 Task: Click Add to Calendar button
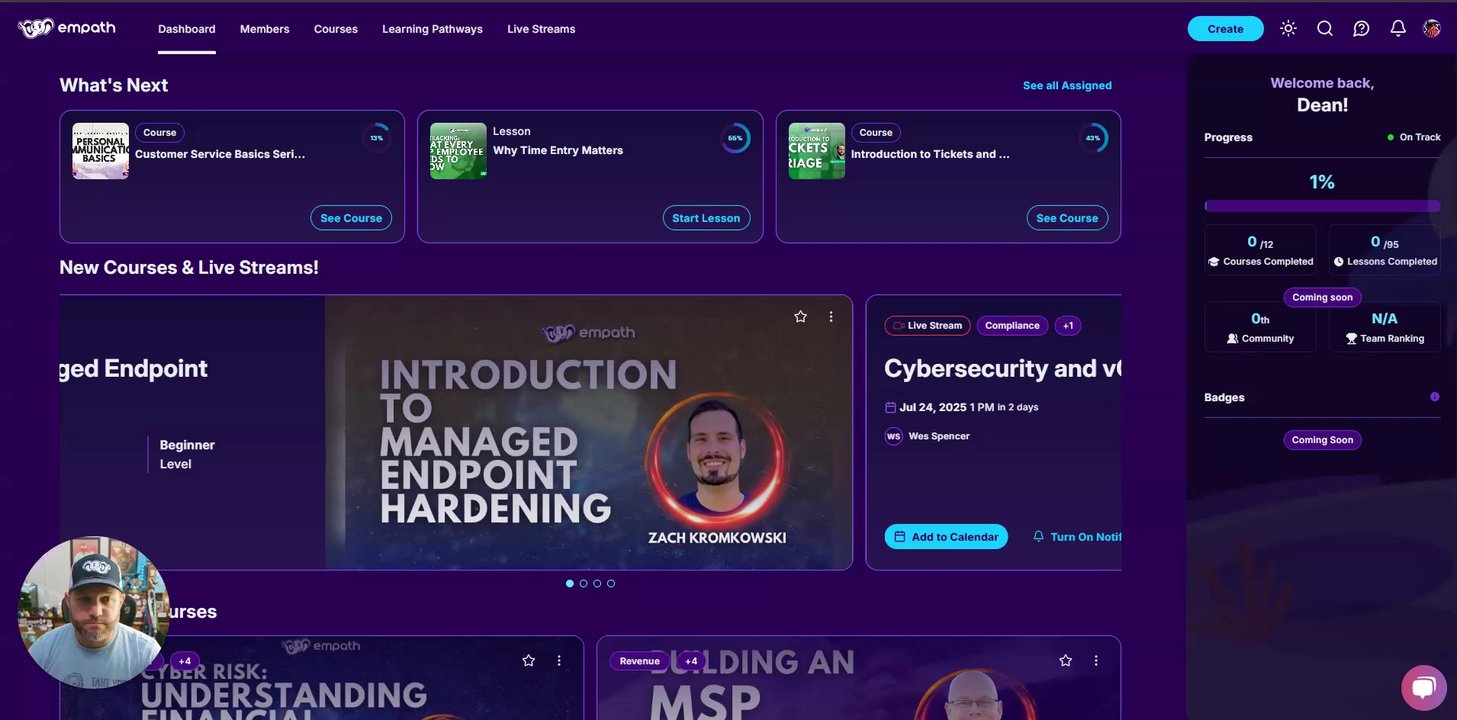946,537
